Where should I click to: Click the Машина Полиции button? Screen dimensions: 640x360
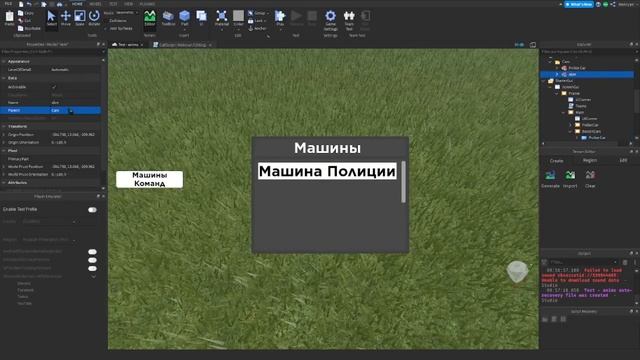tap(327, 171)
